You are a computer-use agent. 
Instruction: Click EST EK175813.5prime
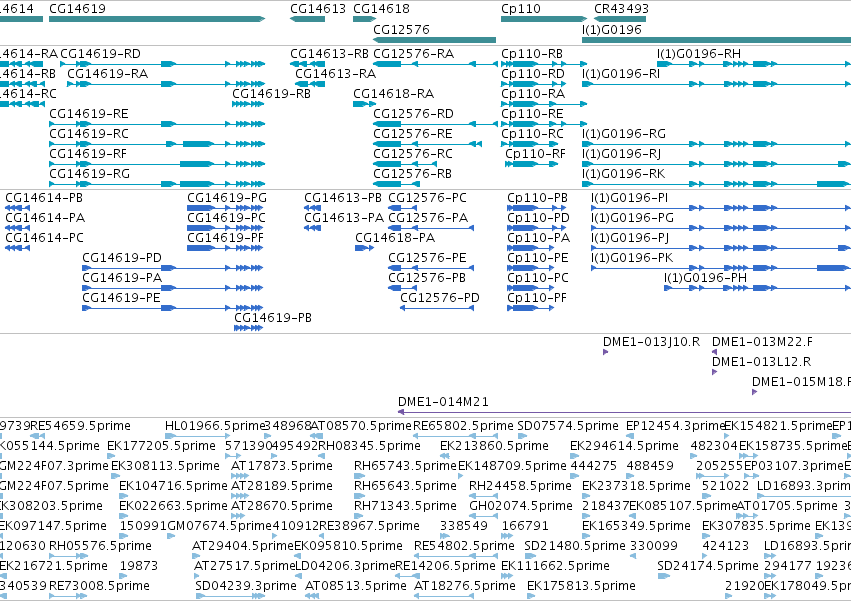pos(531,596)
